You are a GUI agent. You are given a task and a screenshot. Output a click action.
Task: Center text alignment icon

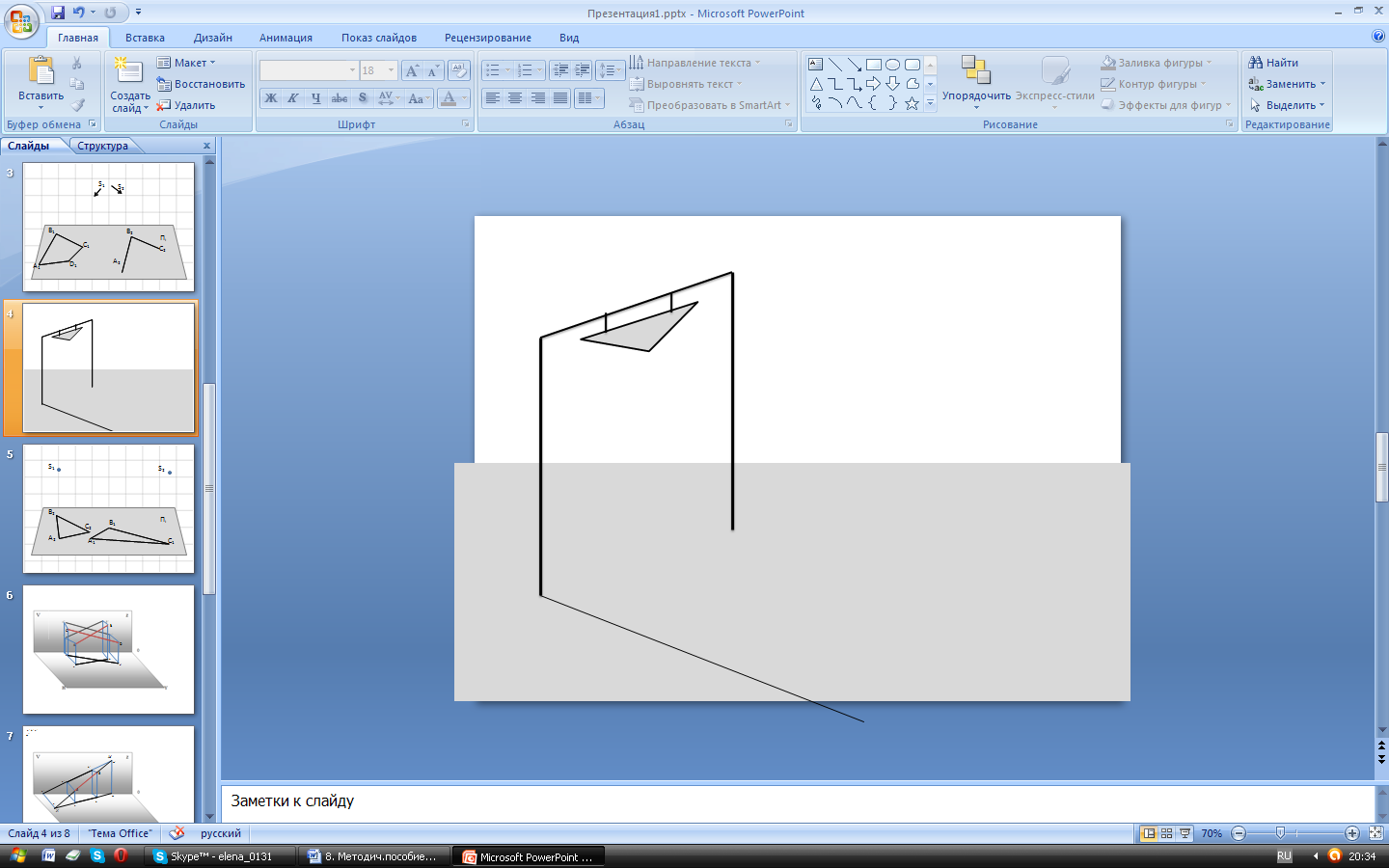click(515, 98)
